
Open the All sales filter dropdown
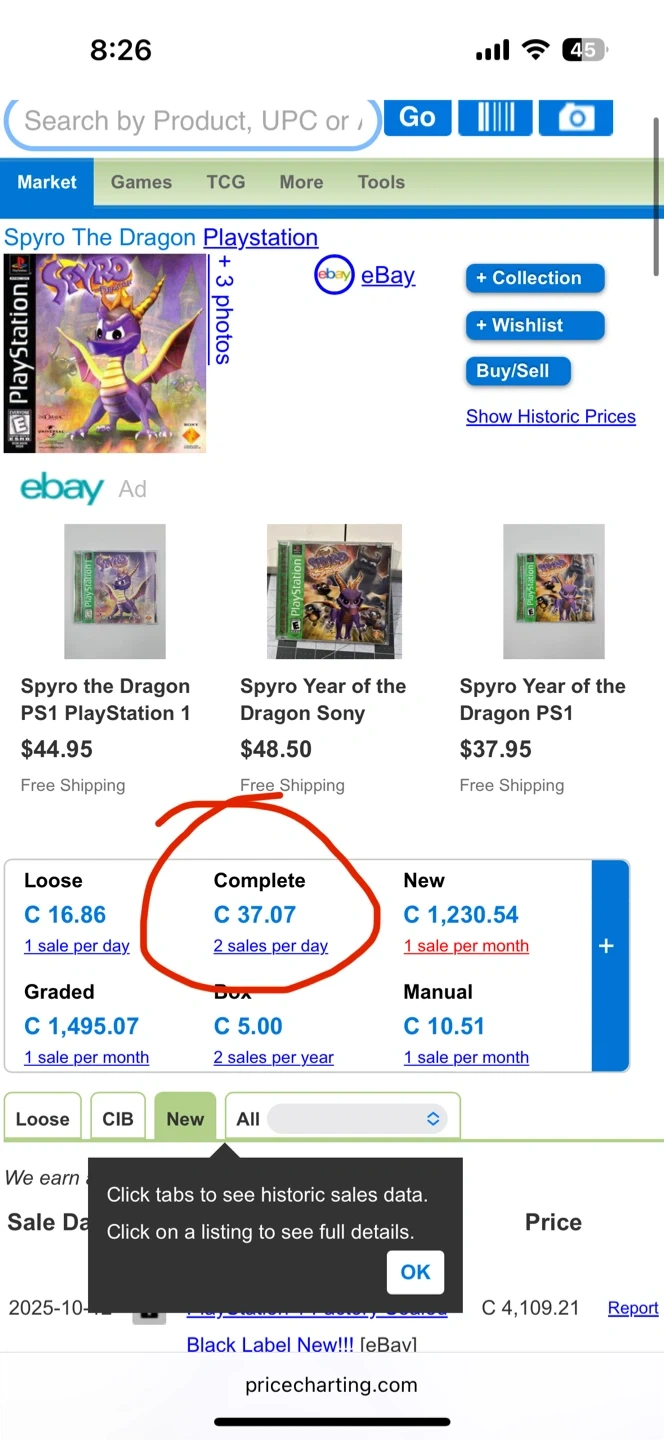(x=356, y=1119)
